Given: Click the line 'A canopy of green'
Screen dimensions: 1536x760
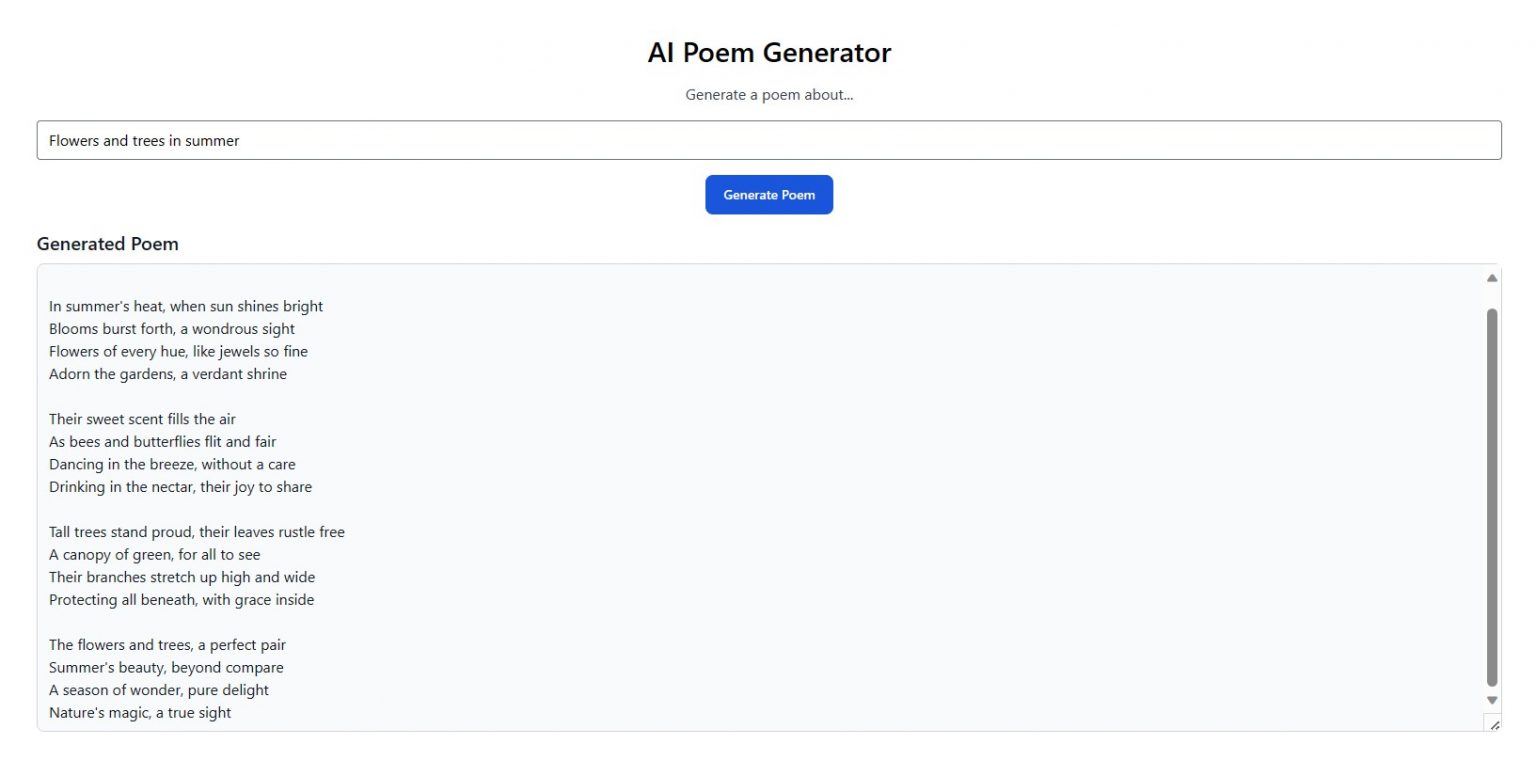Looking at the screenshot, I should [155, 554].
